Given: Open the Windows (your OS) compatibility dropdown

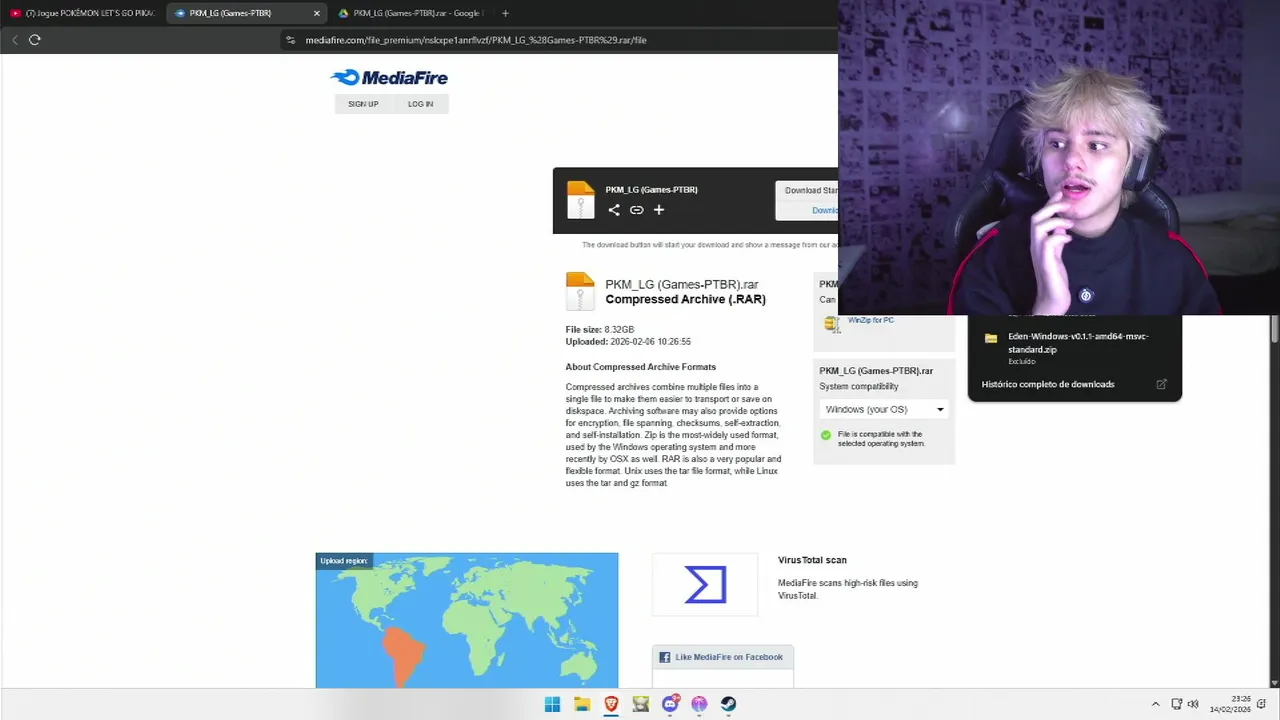Looking at the screenshot, I should point(884,409).
